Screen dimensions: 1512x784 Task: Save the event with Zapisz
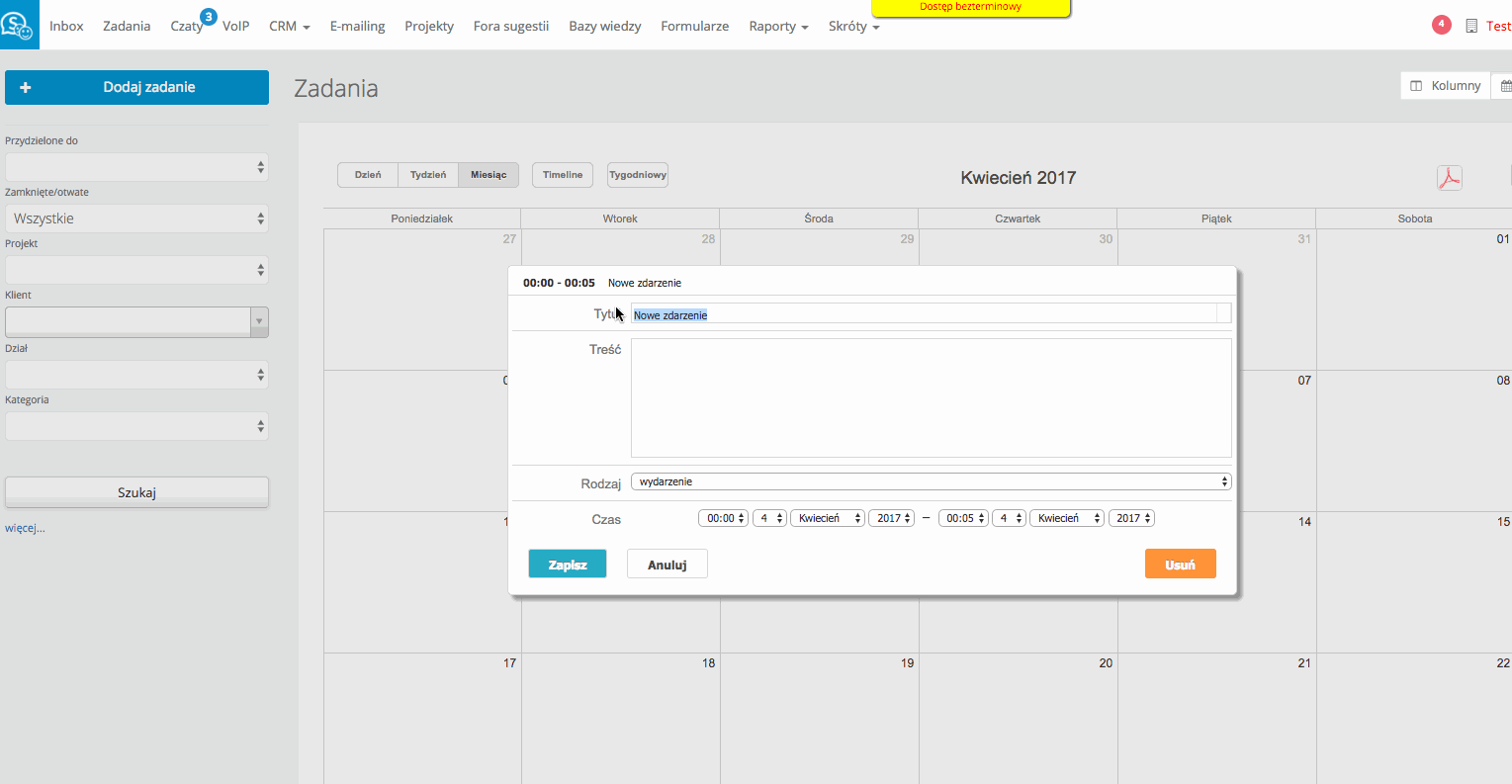[x=567, y=563]
